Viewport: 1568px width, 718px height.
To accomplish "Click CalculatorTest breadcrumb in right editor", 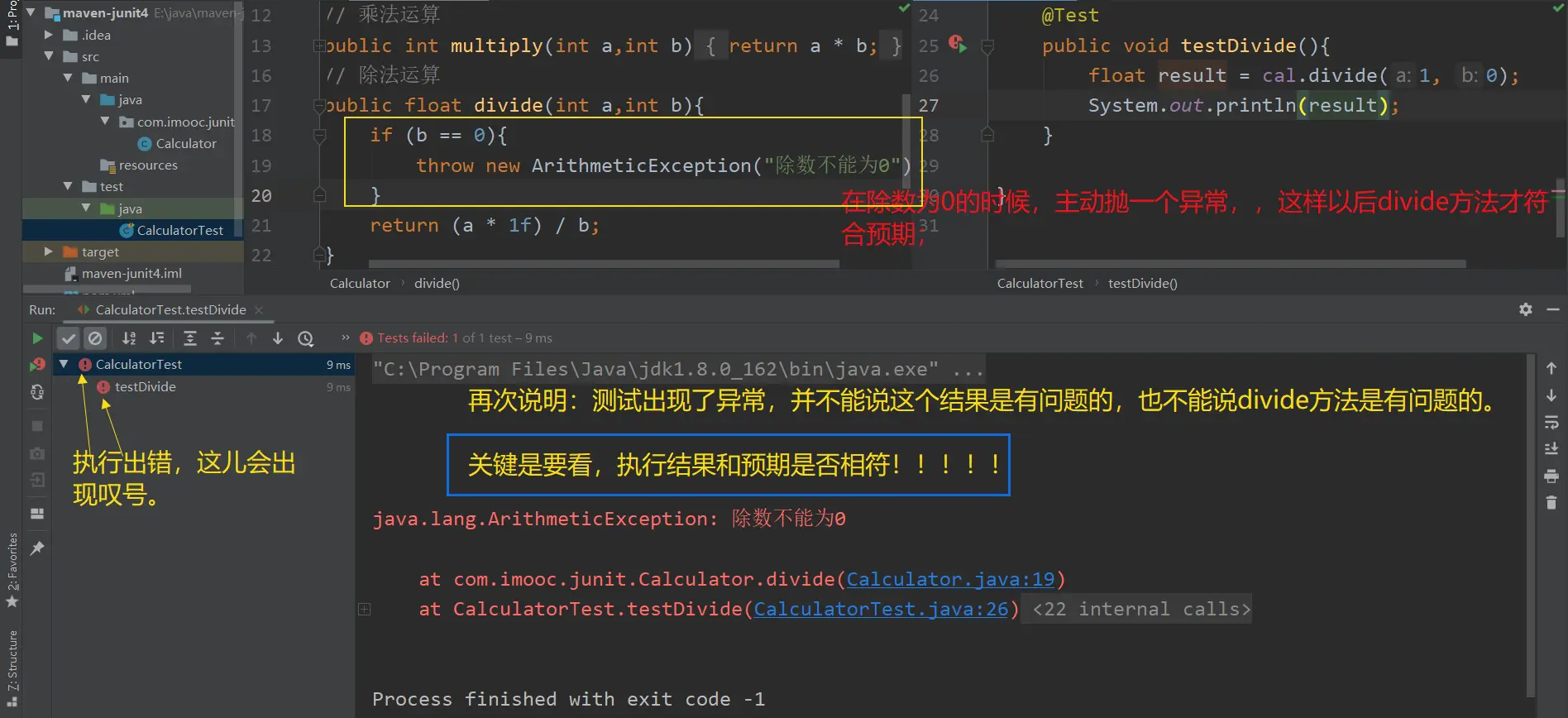I will tap(1040, 283).
